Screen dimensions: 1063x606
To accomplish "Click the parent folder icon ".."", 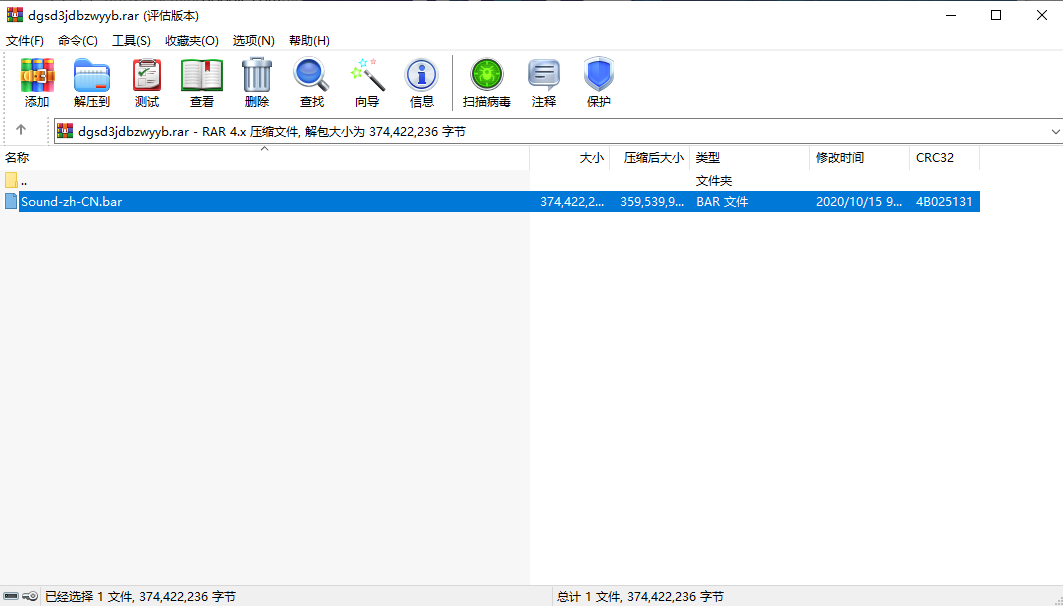I will [11, 180].
